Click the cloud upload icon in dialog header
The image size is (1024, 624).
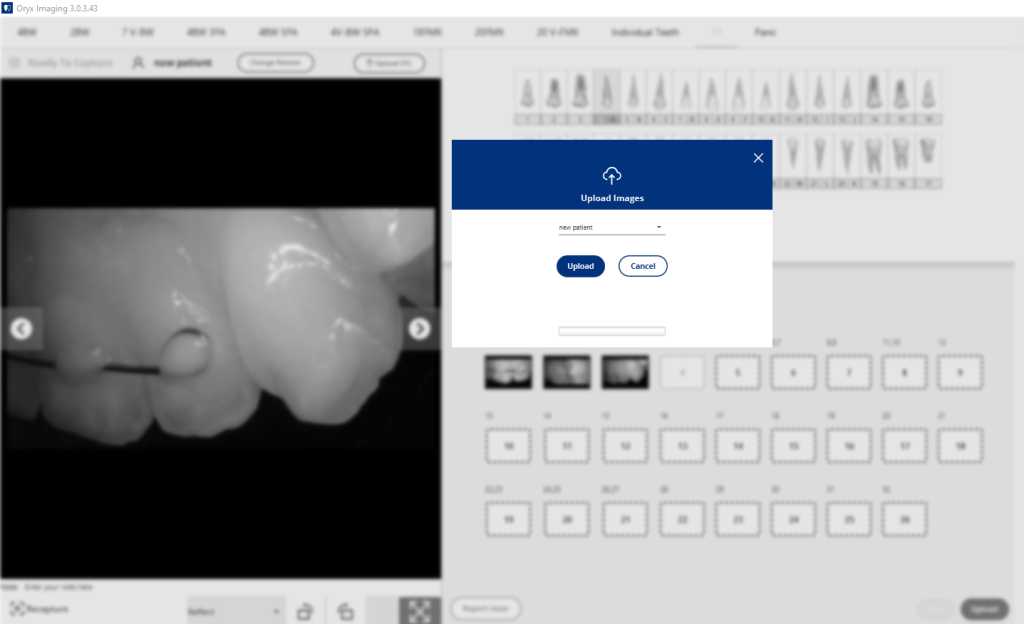[x=612, y=175]
